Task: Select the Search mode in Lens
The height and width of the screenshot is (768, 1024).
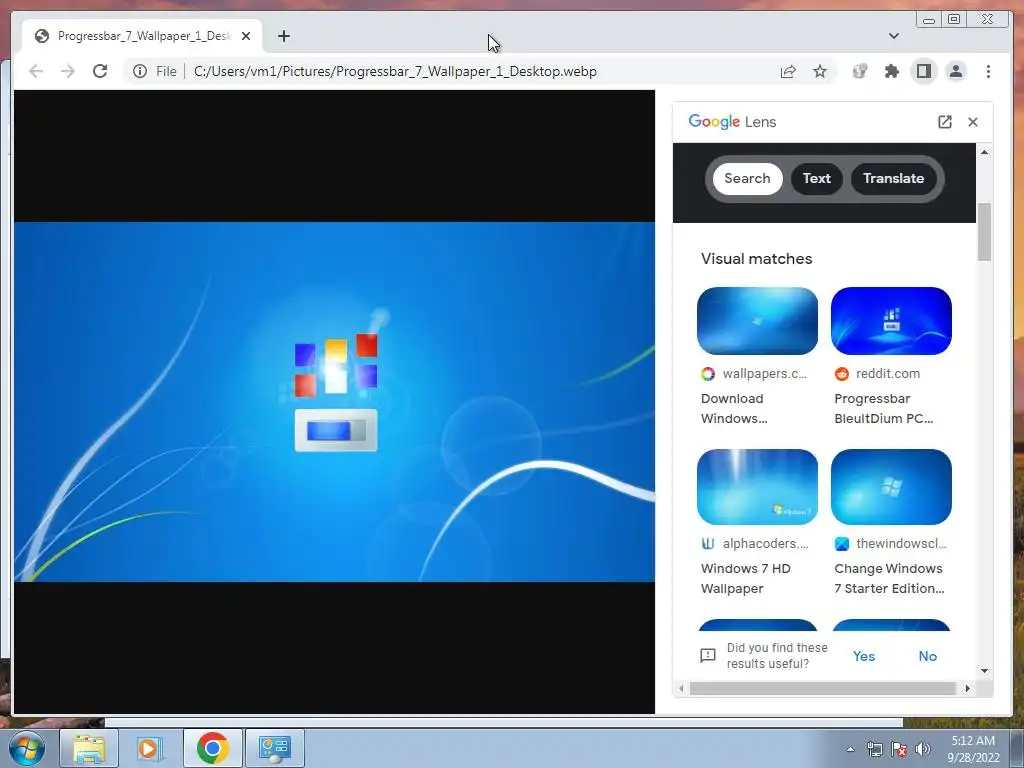Action: coord(747,178)
